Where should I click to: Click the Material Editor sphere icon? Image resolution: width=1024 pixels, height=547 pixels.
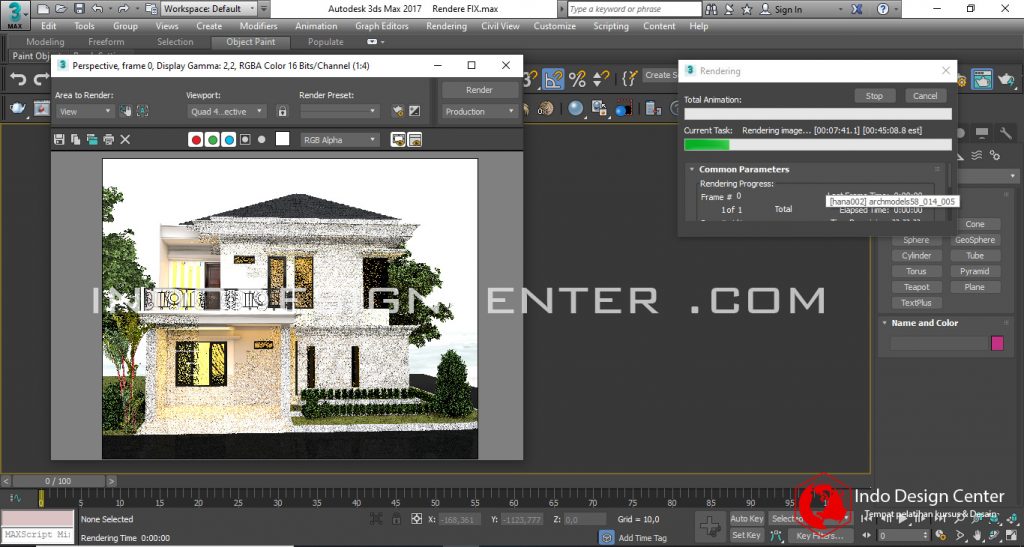(575, 108)
